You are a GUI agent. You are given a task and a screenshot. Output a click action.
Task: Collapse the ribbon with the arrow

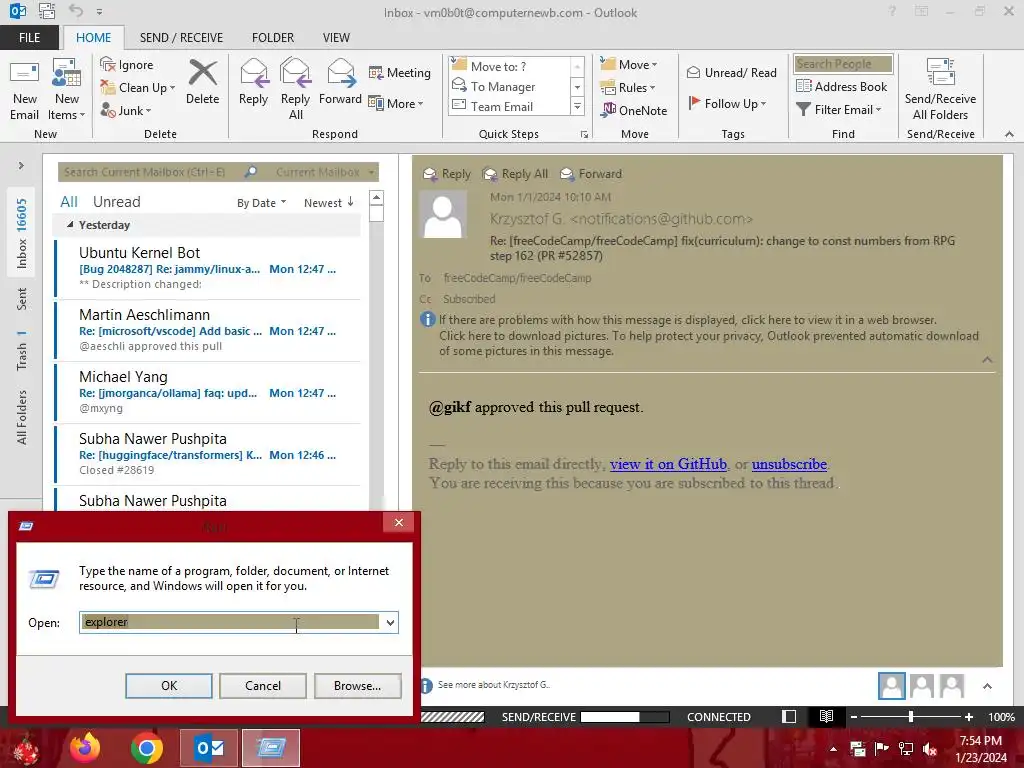click(x=1009, y=134)
